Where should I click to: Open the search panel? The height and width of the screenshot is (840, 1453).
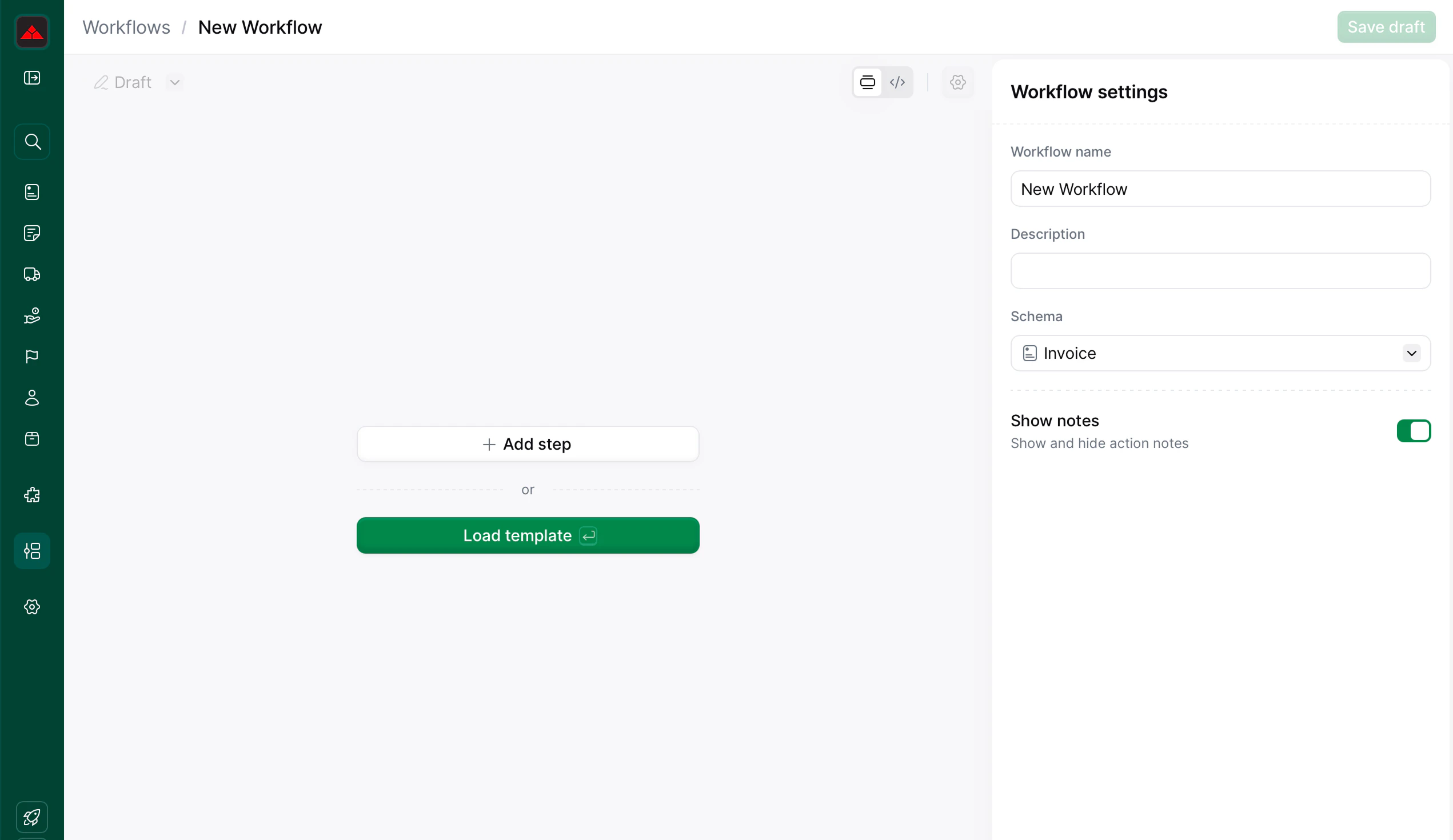click(x=31, y=141)
